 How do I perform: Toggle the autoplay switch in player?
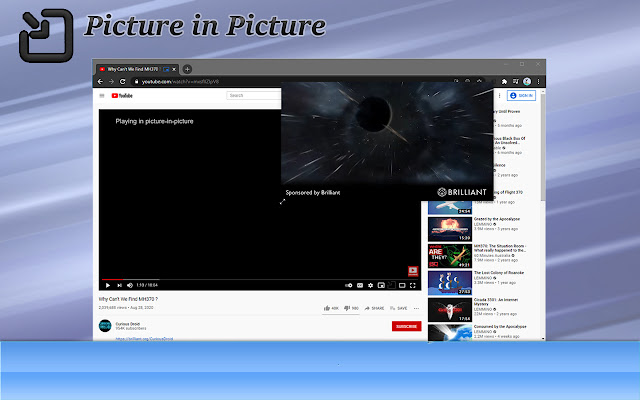[x=348, y=285]
